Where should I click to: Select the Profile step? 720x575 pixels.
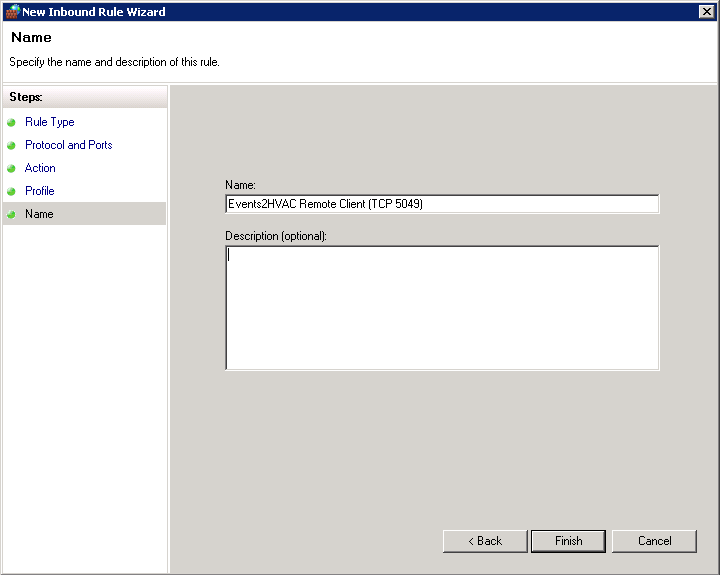(39, 191)
